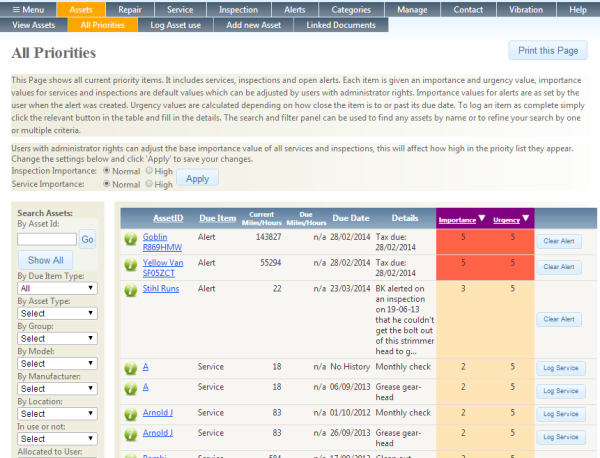Sort table by Due Item header
Screen dimensions: 600x458
point(217,218)
